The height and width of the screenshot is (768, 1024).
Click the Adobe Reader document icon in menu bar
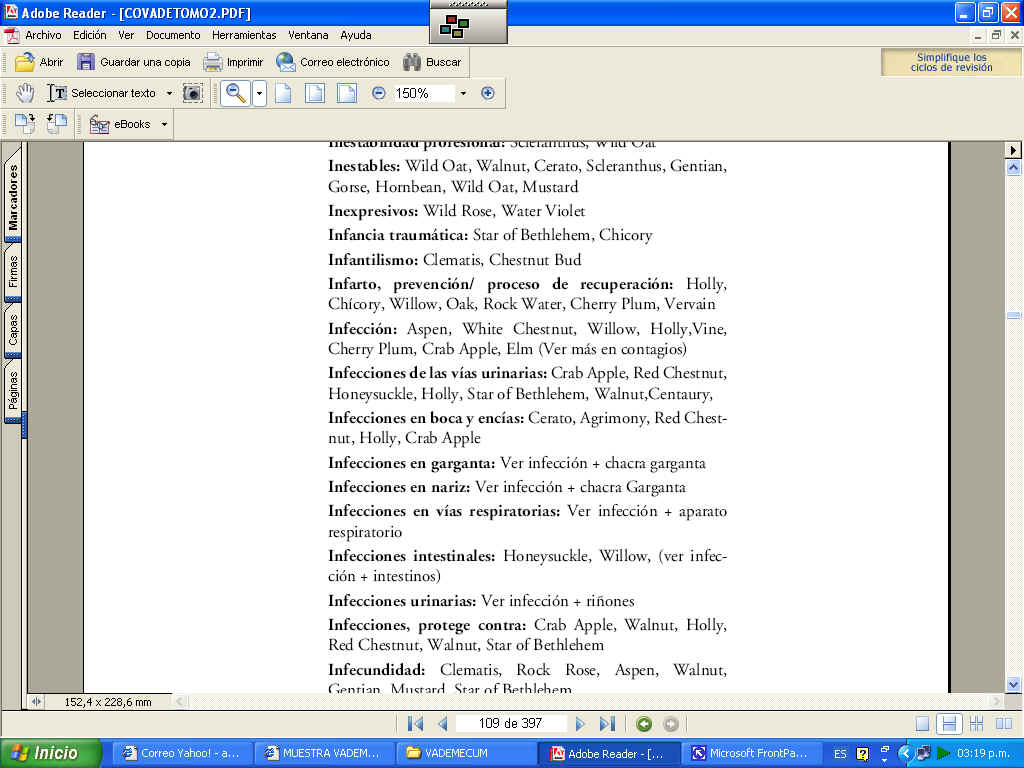tap(11, 35)
